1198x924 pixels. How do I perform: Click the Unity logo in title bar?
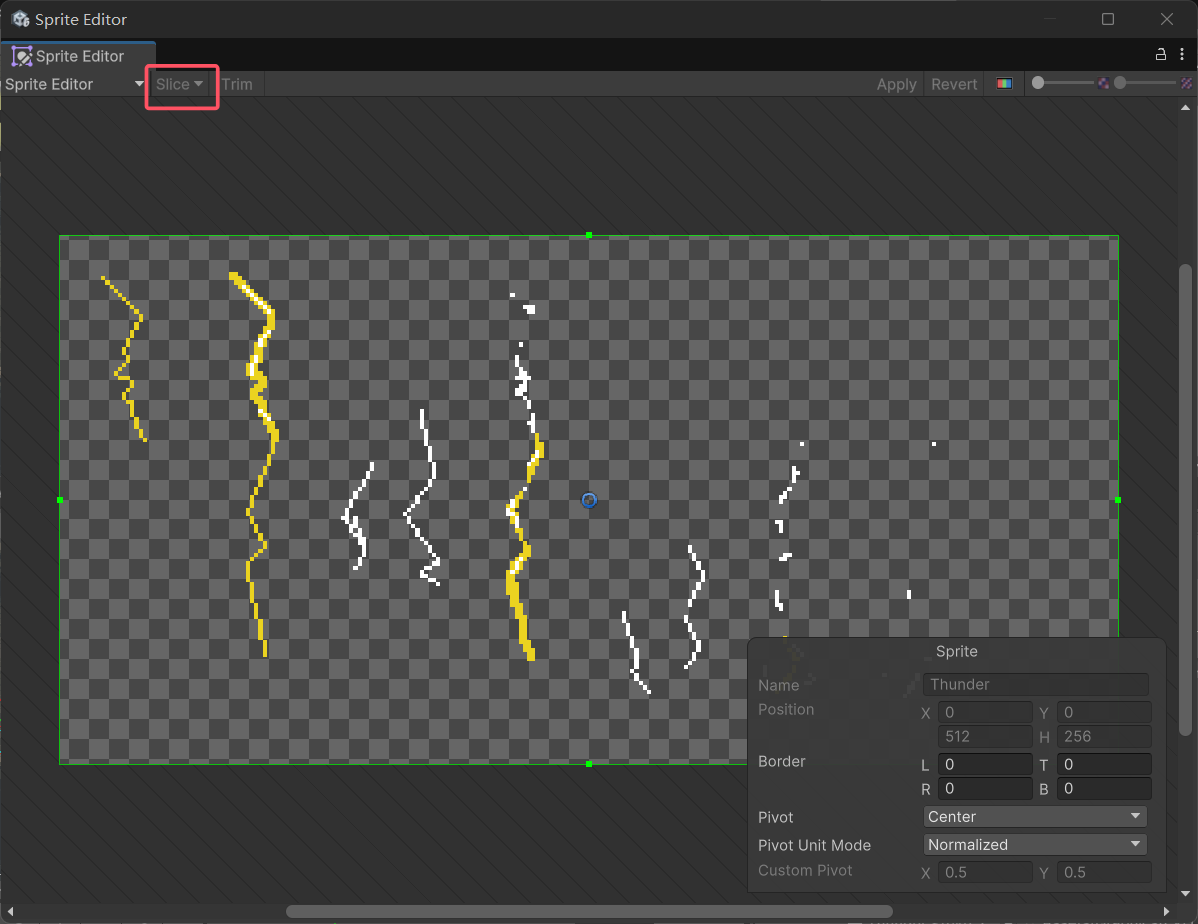coord(21,19)
